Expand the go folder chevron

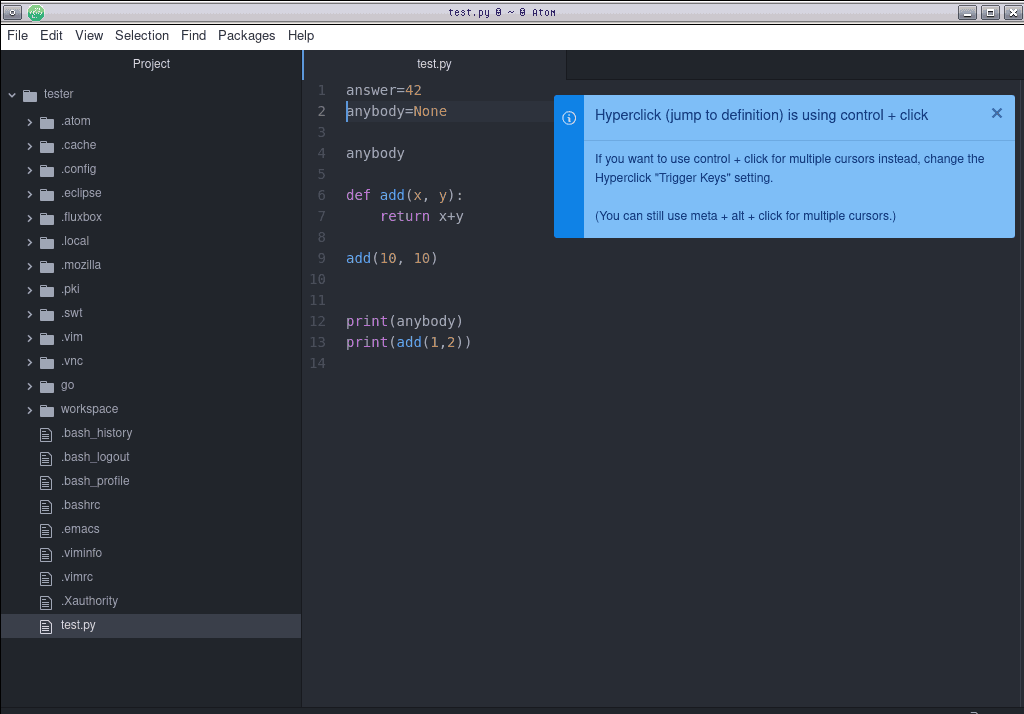pyautogui.click(x=29, y=386)
